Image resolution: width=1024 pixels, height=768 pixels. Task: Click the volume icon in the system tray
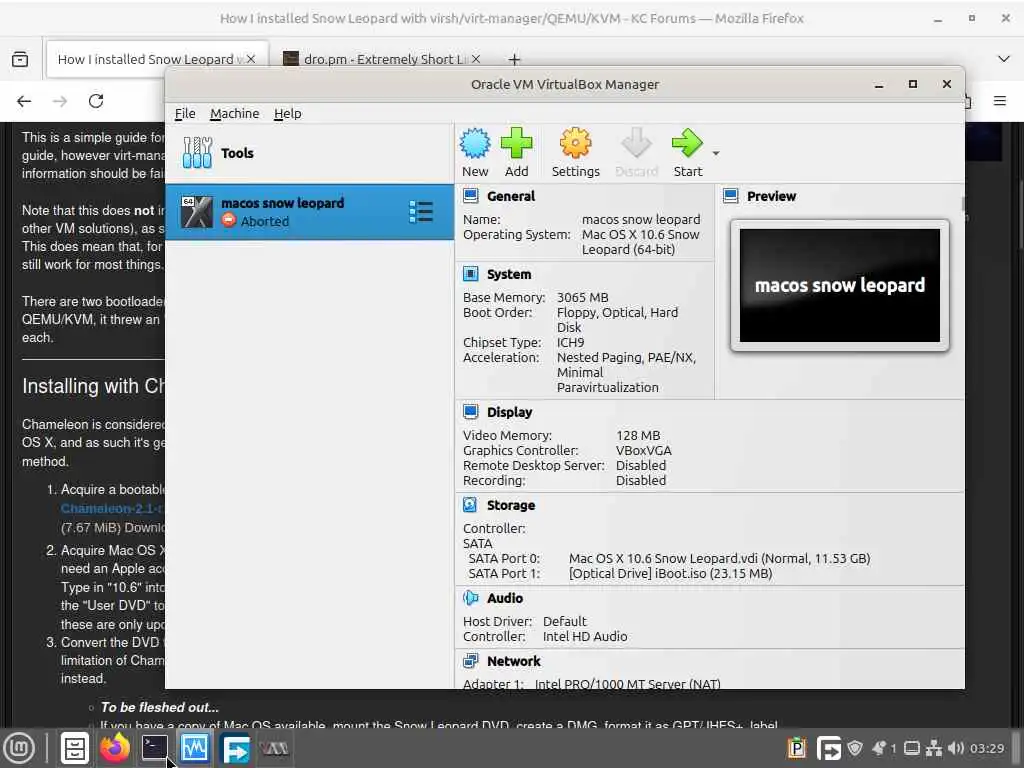[x=956, y=748]
